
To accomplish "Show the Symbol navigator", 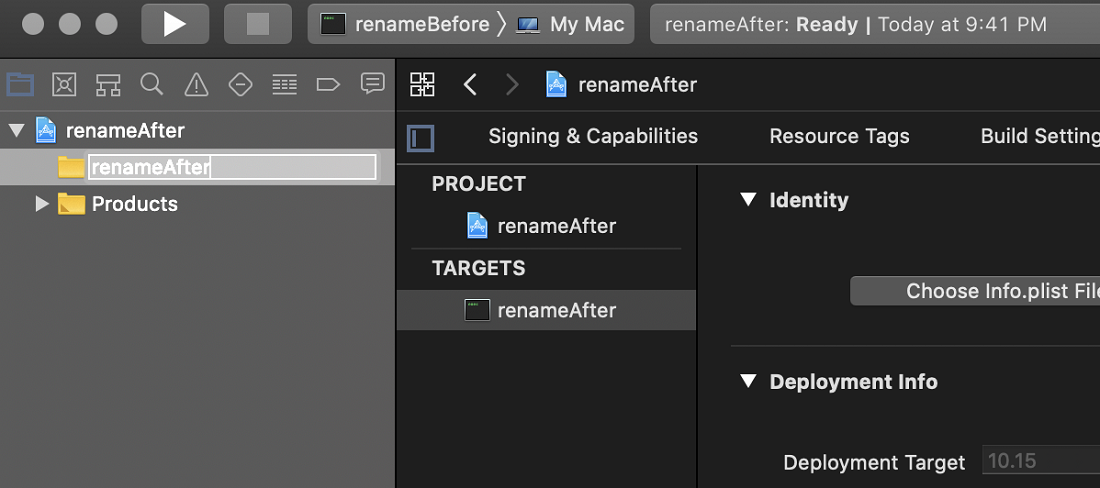I will click(108, 85).
